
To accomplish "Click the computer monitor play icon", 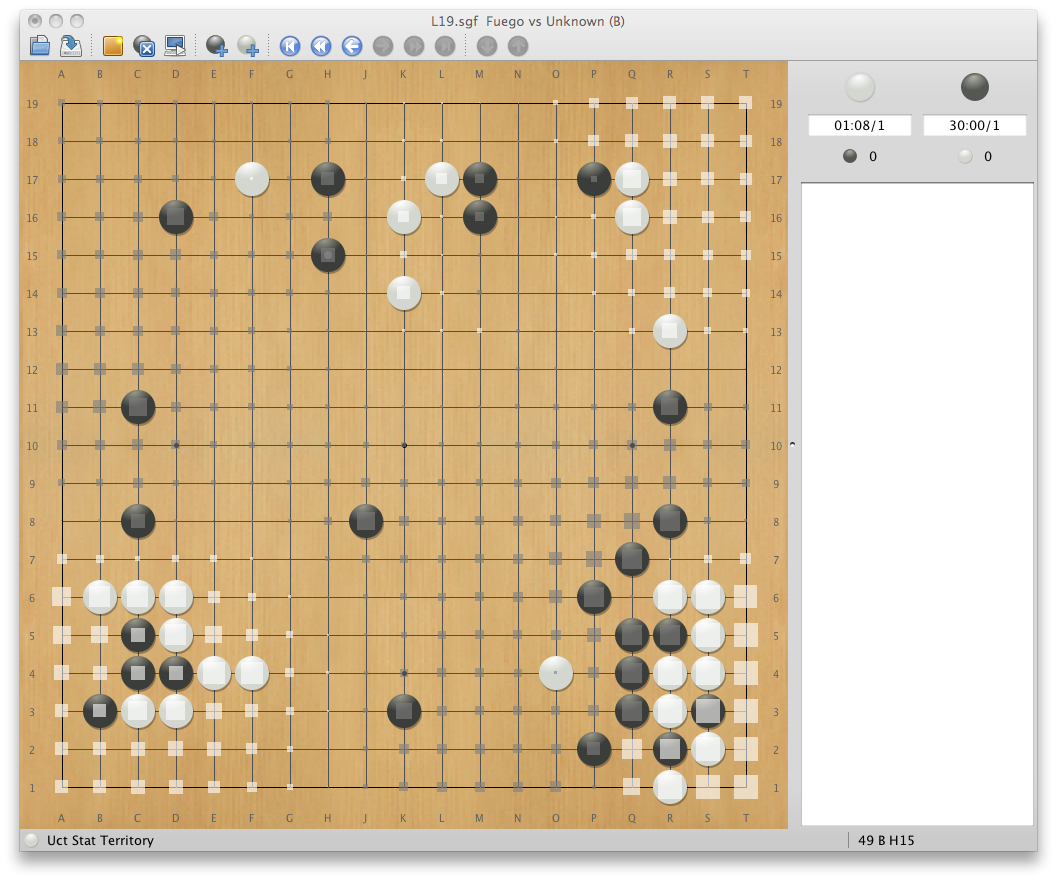I will point(175,45).
